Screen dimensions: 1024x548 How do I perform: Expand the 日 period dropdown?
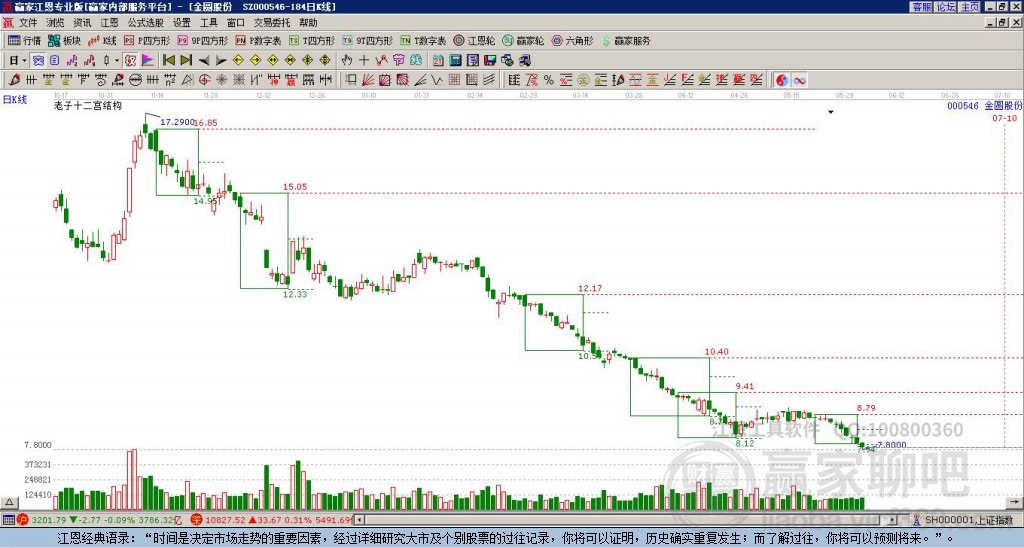(16, 60)
